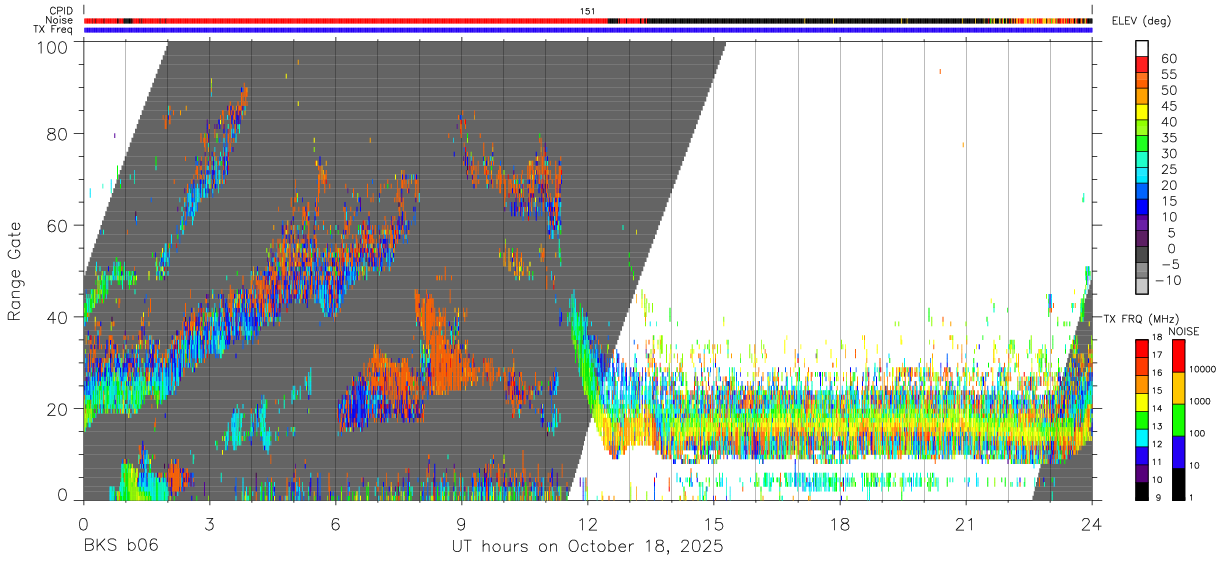This screenshot has width=1228, height=567.
Task: Click the BKS b06 radar beam label
Action: [119, 547]
